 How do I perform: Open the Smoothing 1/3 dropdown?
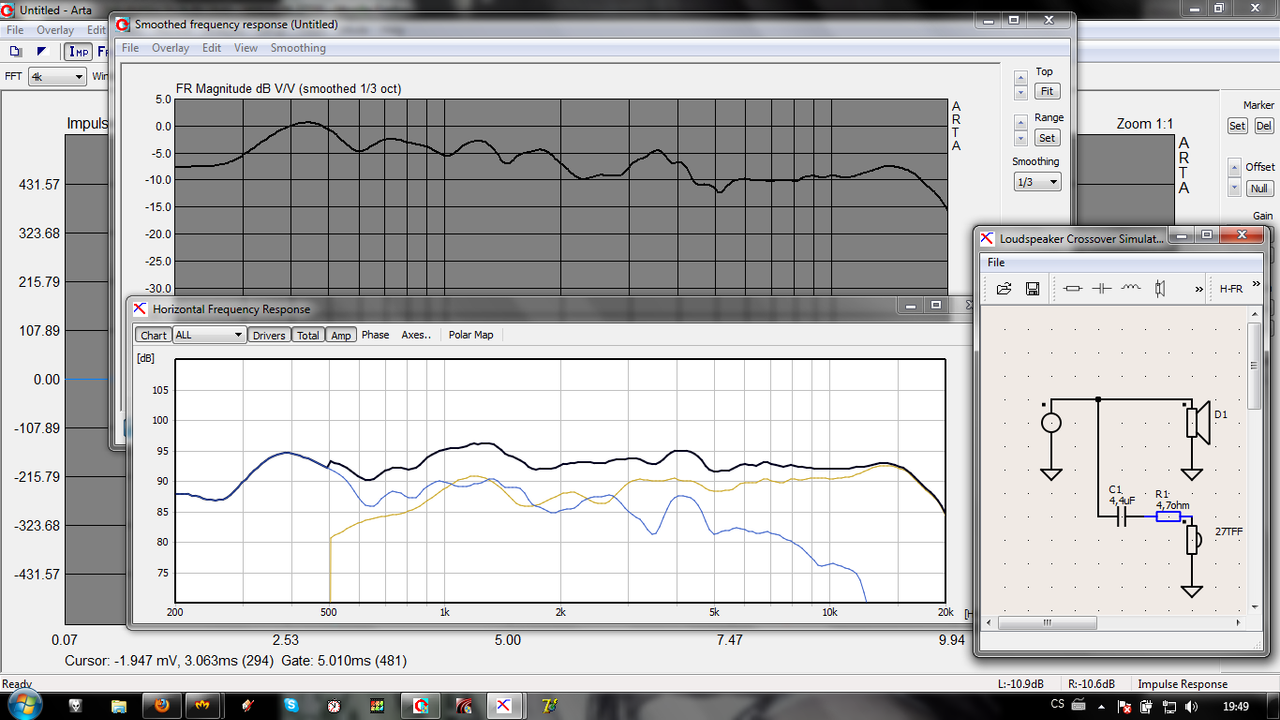pyautogui.click(x=1037, y=182)
